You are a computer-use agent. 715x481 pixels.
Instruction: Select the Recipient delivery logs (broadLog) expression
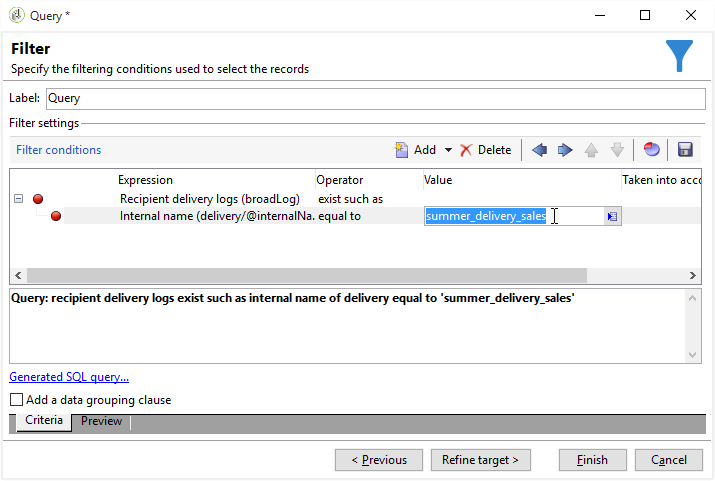[210, 199]
